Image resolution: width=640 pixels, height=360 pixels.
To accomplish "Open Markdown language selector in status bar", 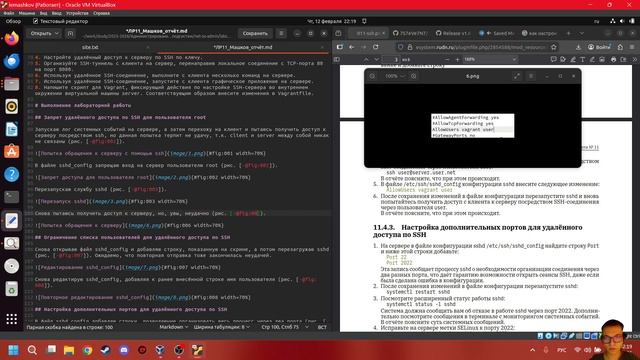I will (173, 327).
